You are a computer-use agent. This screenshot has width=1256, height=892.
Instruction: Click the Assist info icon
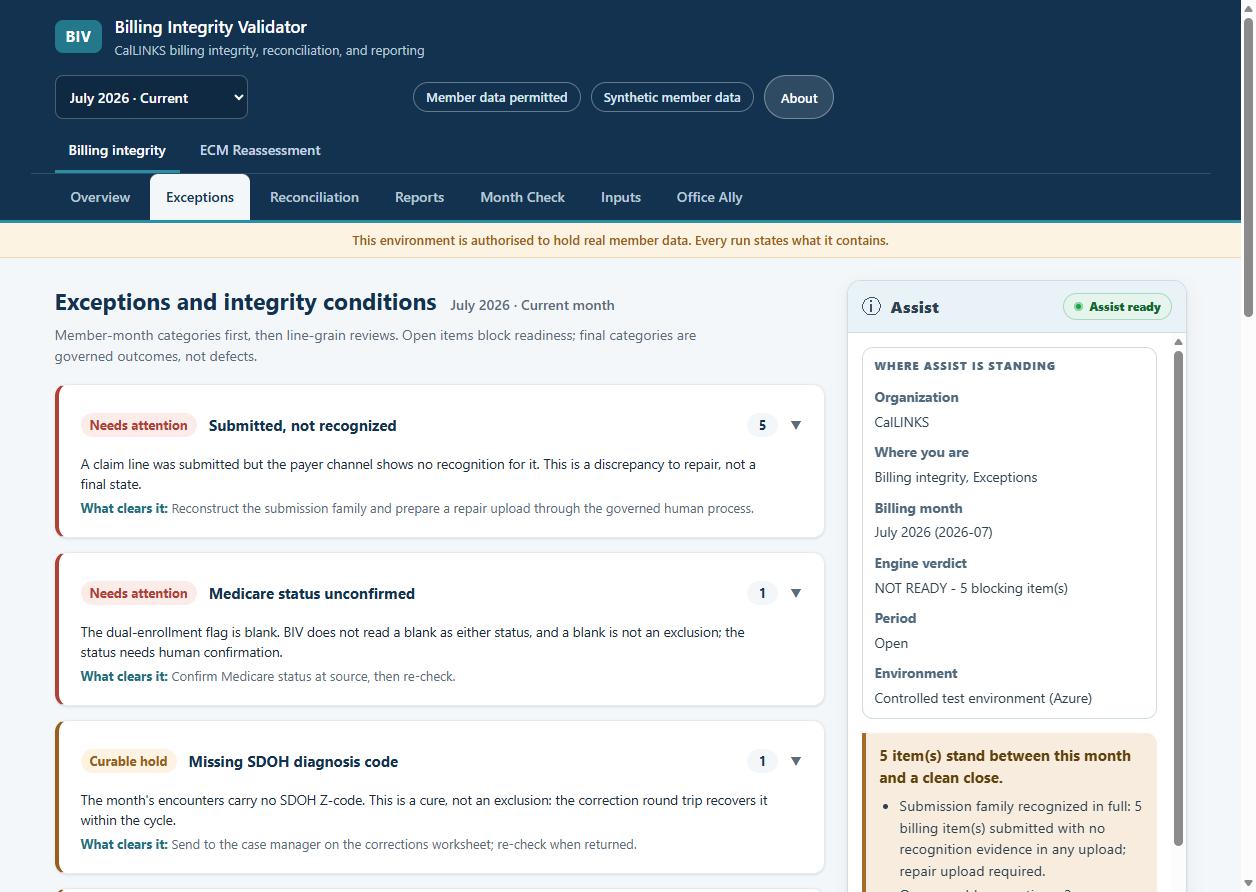tap(871, 307)
